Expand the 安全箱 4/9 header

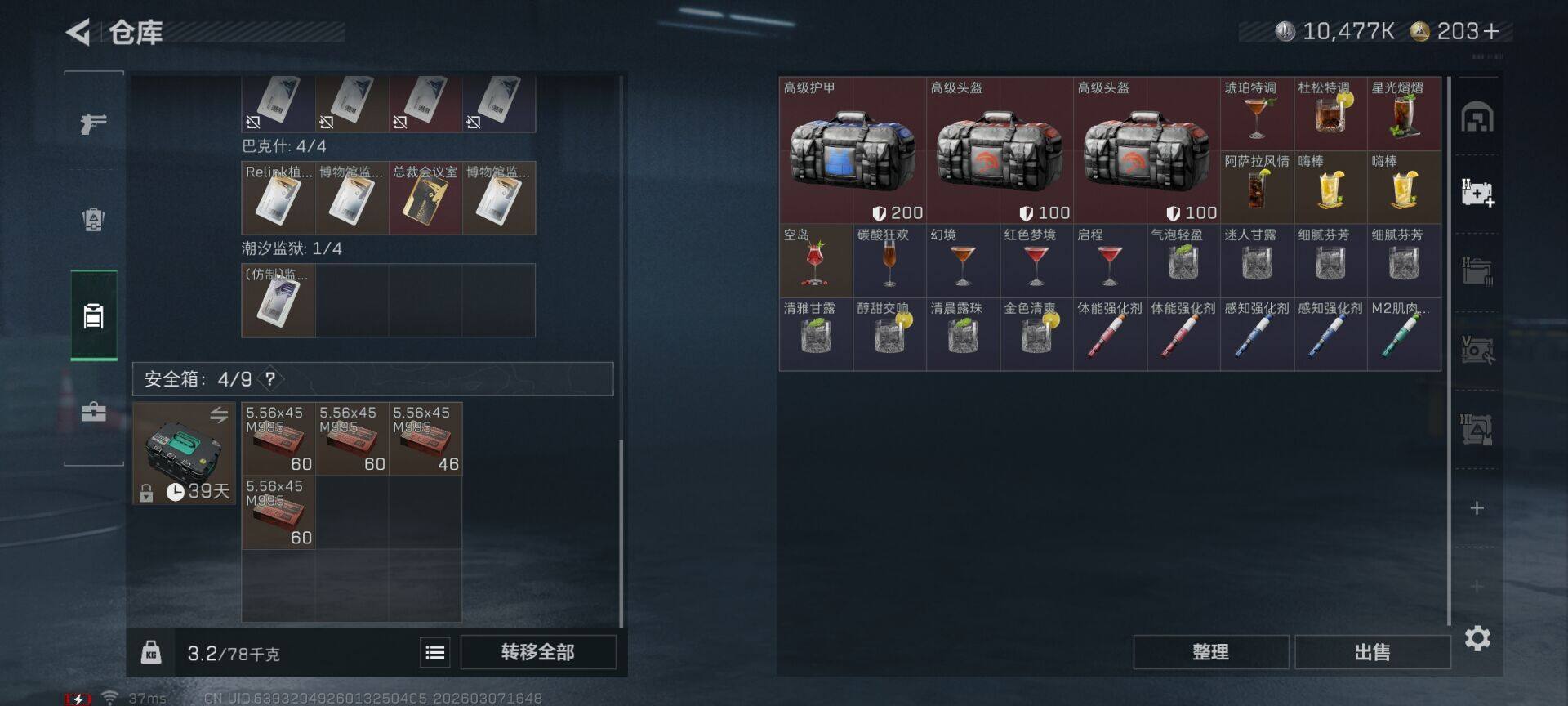(373, 379)
